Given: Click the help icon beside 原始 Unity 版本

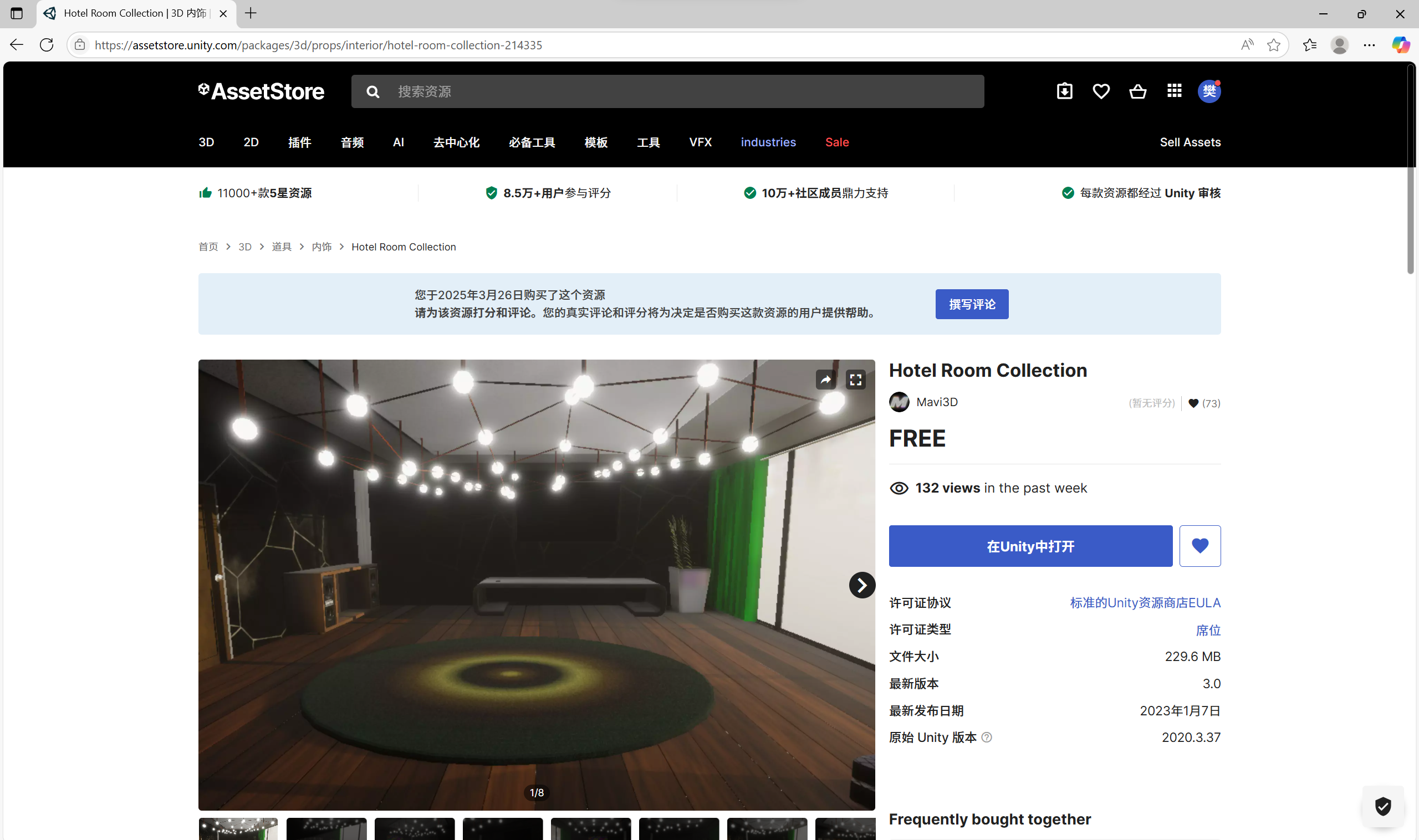Looking at the screenshot, I should pyautogui.click(x=987, y=737).
